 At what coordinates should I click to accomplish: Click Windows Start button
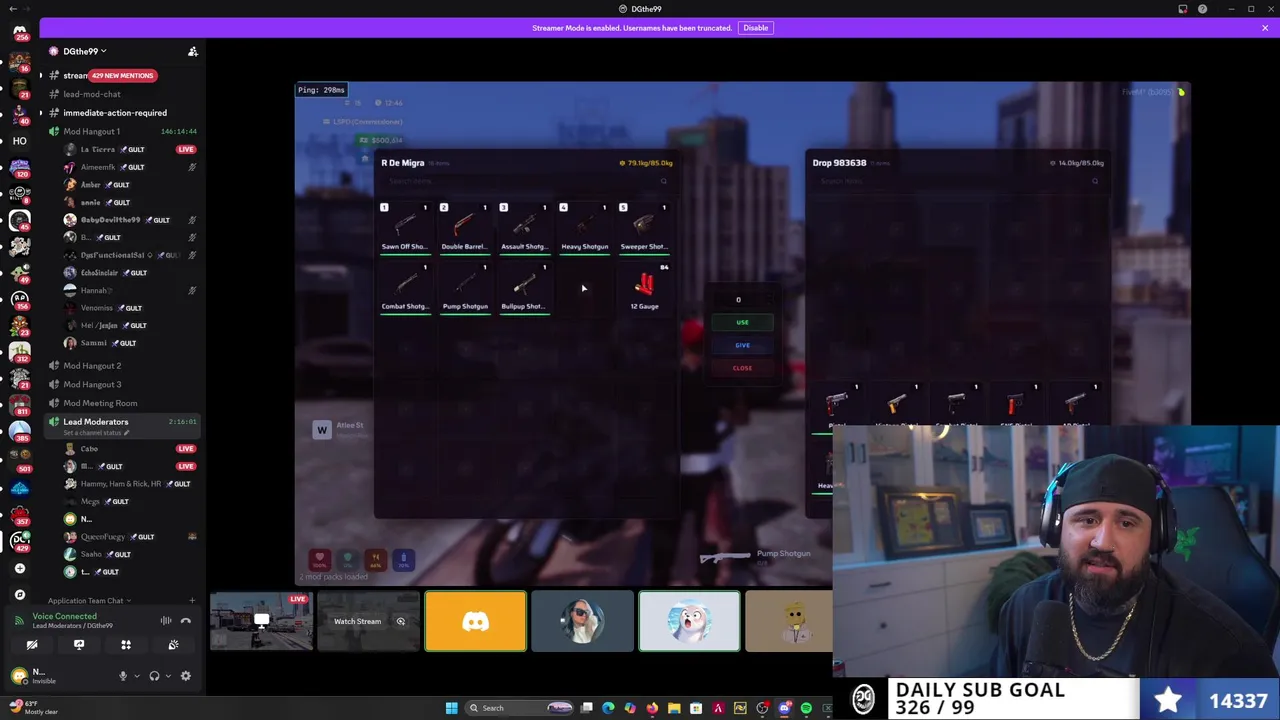[451, 708]
